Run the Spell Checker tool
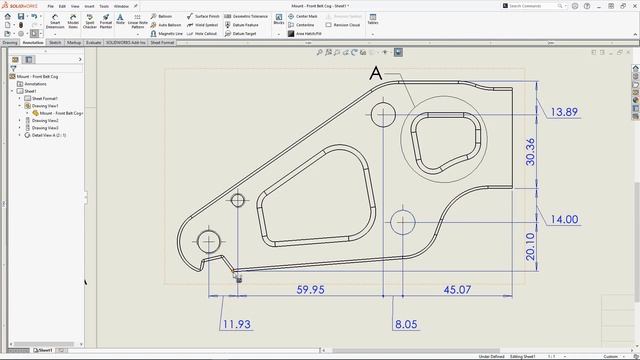640x360 pixels. (x=90, y=21)
